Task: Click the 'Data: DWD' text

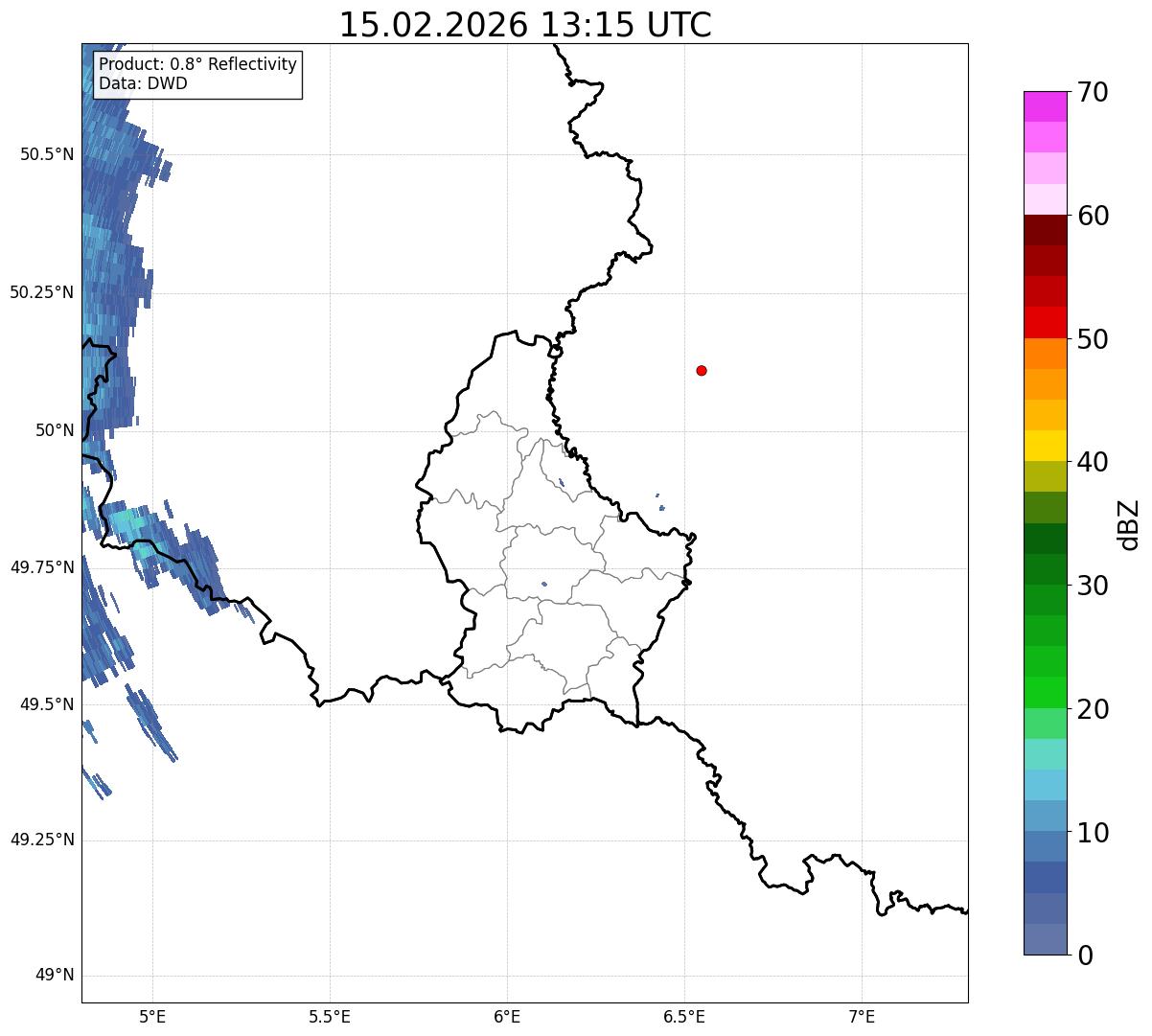Action: pyautogui.click(x=143, y=83)
